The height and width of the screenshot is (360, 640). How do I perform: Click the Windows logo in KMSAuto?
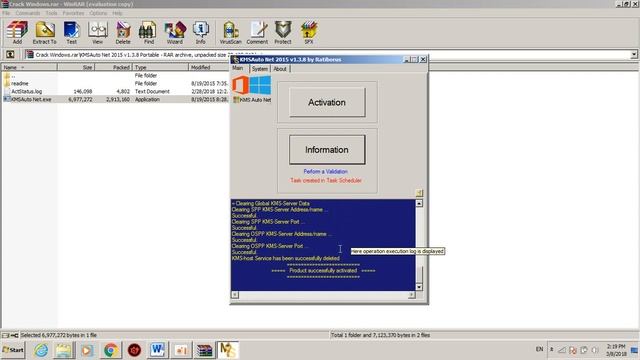pyautogui.click(x=260, y=85)
